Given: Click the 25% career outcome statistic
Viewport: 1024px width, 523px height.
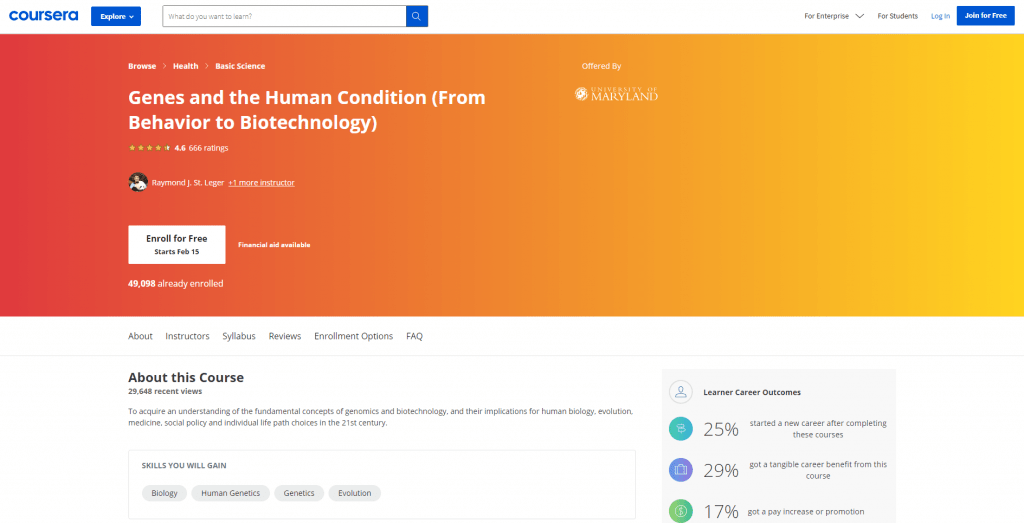Looking at the screenshot, I should (x=721, y=429).
